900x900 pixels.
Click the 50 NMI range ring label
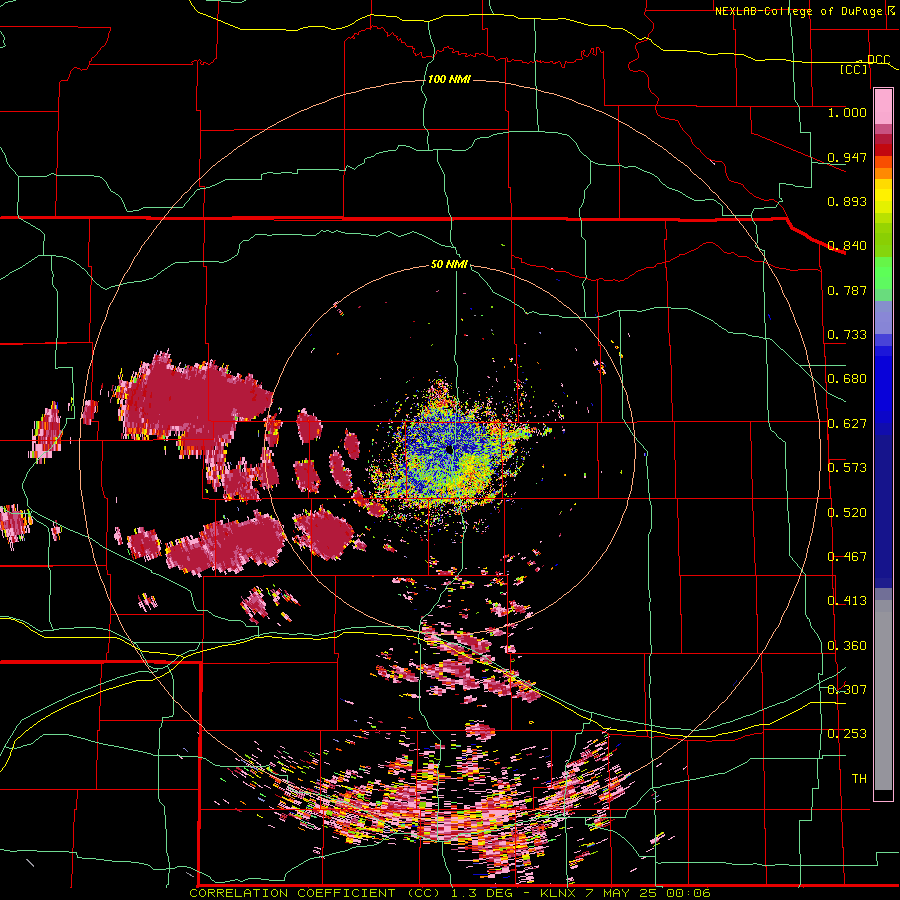click(x=449, y=265)
